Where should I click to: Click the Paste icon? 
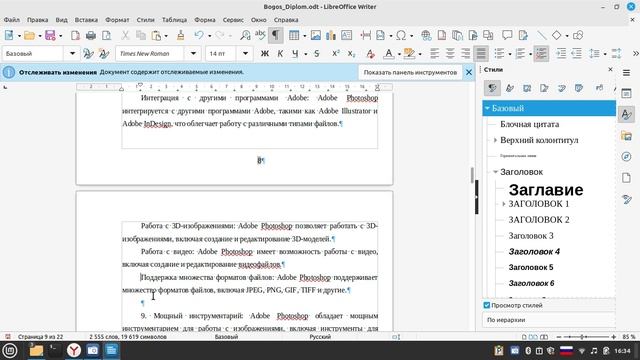tap(156, 36)
